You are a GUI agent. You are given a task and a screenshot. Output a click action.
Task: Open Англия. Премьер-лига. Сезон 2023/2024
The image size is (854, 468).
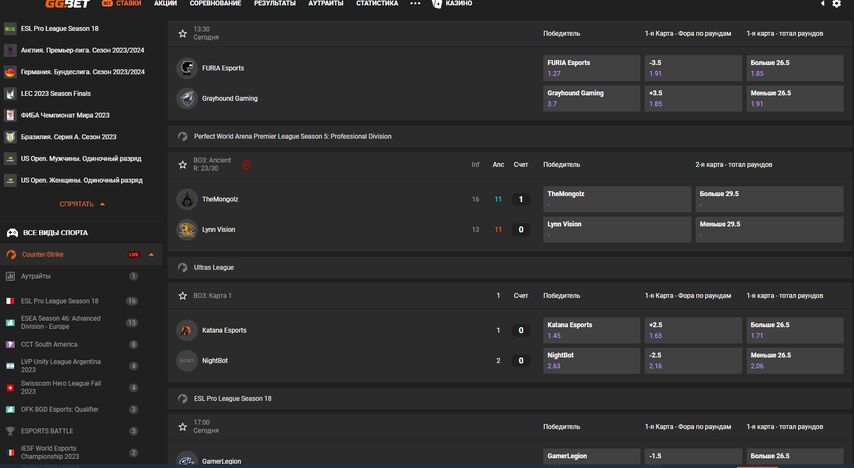tap(81, 50)
